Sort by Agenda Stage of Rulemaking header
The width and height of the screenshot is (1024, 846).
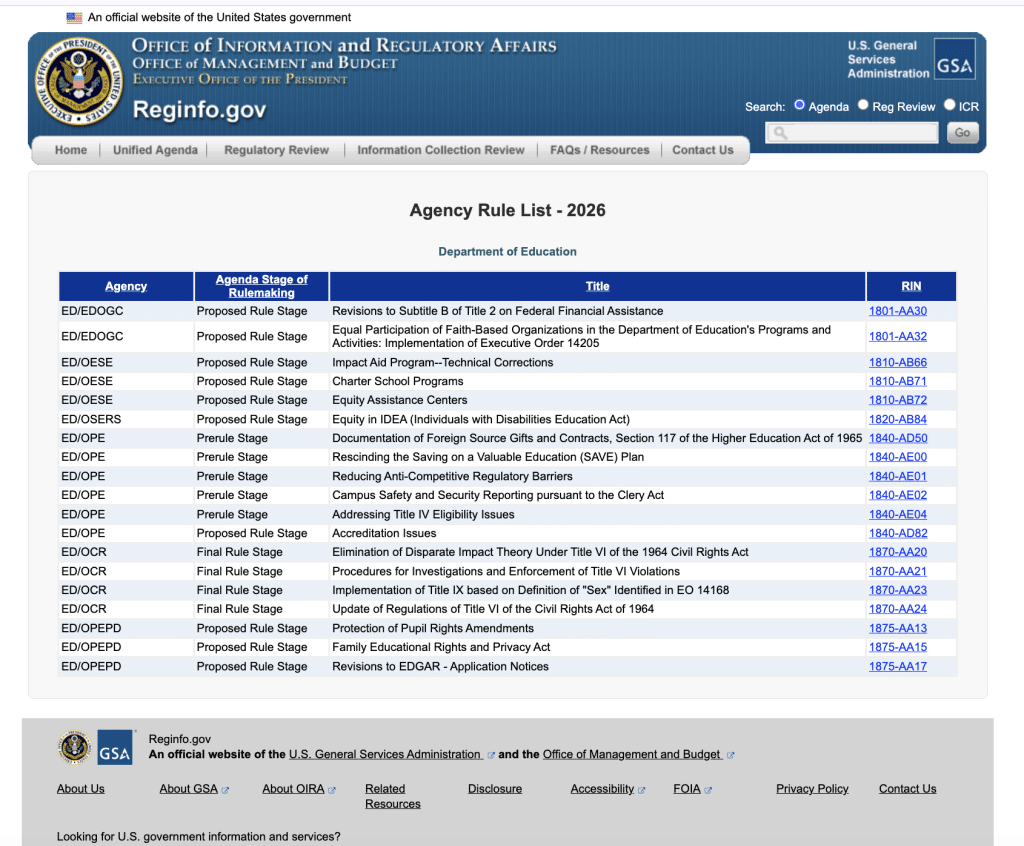pyautogui.click(x=261, y=286)
